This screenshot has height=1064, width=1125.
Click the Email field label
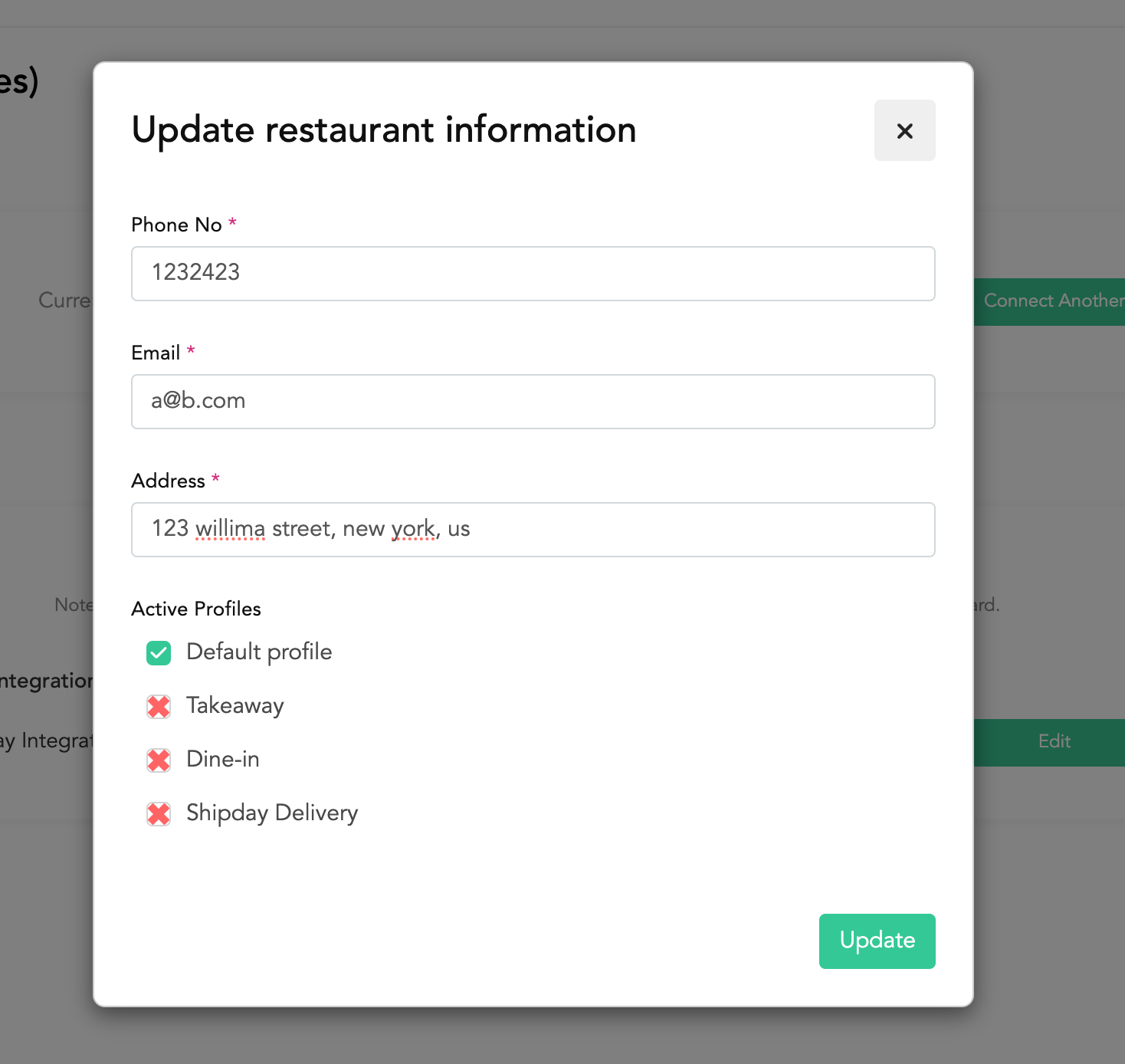click(156, 353)
